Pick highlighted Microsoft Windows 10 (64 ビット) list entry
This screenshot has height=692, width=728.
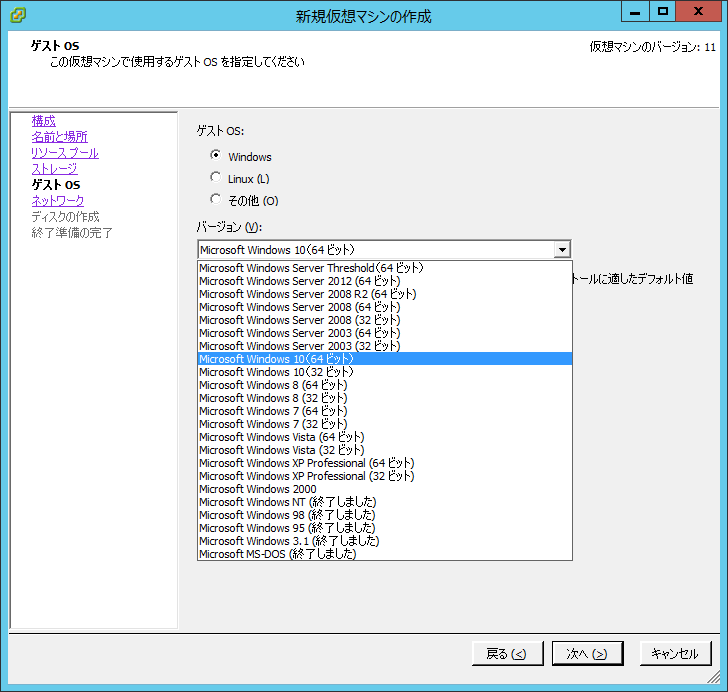point(385,359)
